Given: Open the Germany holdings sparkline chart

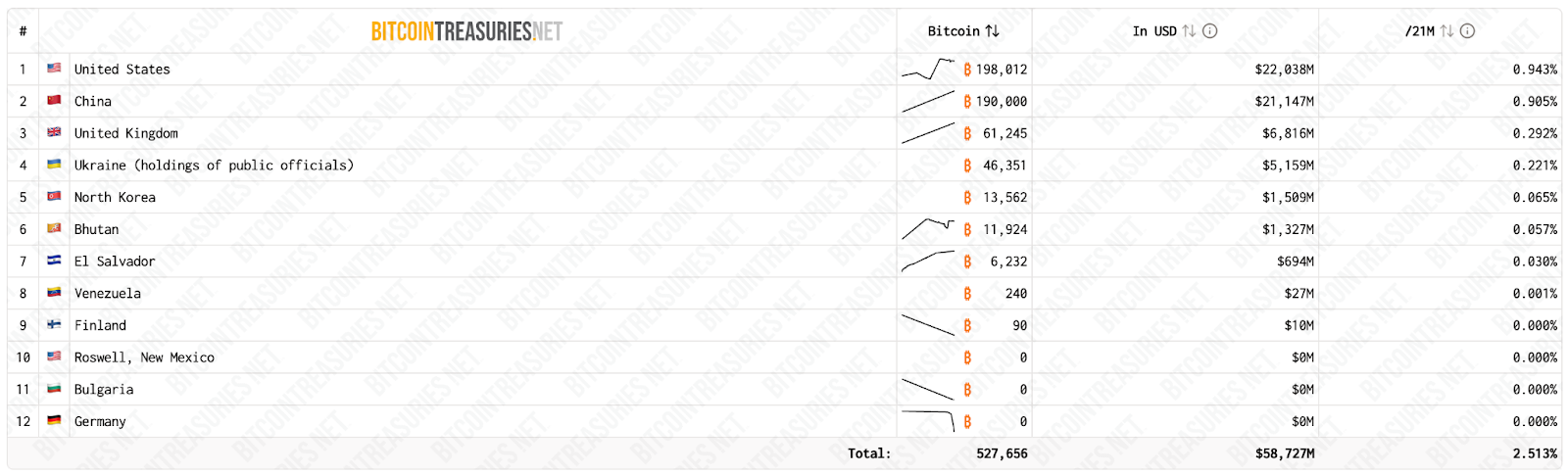Looking at the screenshot, I should pyautogui.click(x=928, y=420).
